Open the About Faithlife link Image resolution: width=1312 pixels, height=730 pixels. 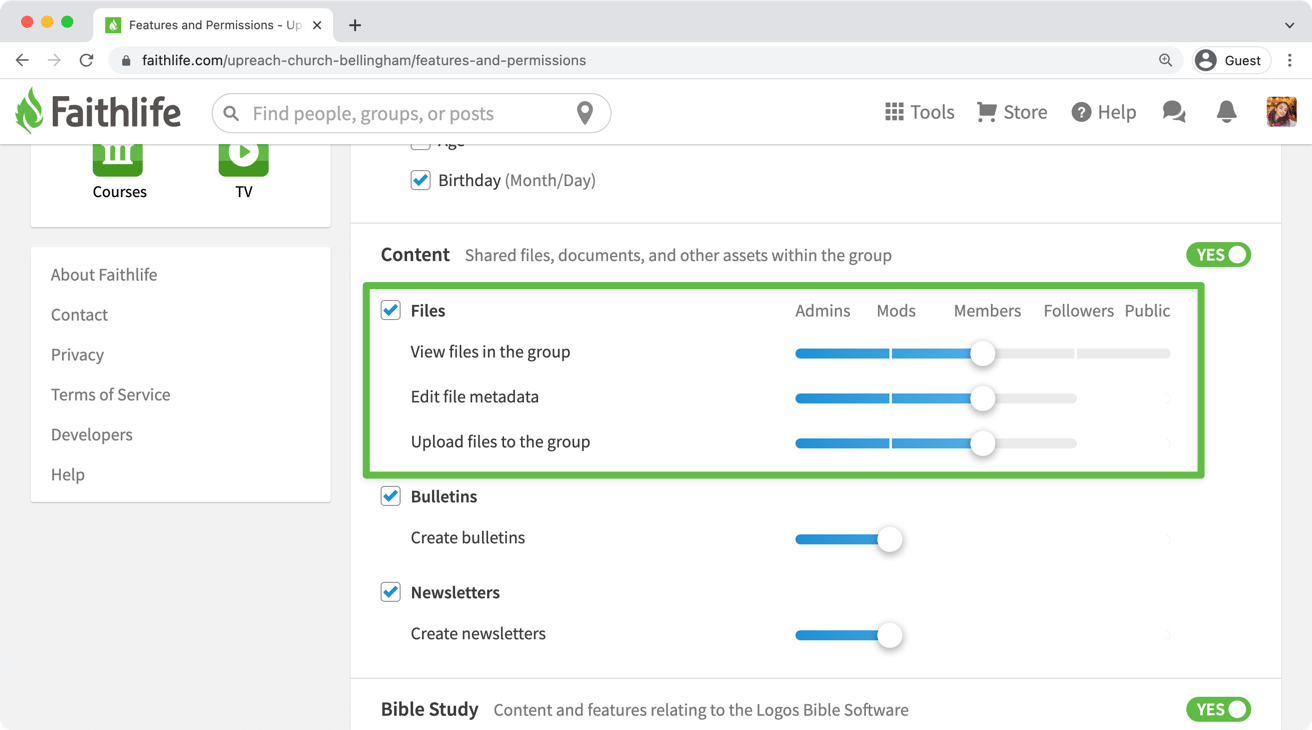(104, 274)
